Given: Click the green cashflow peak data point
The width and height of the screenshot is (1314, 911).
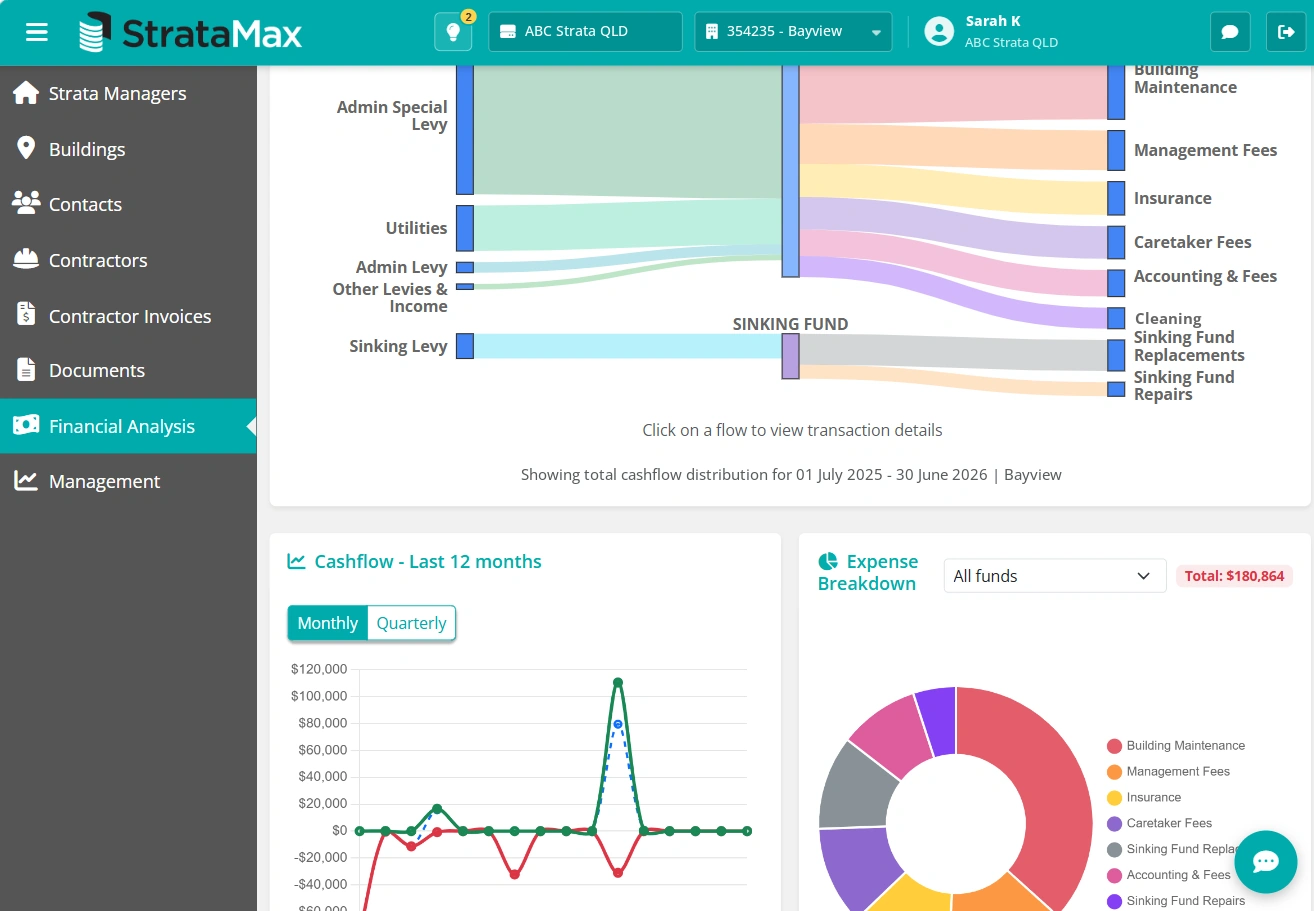Looking at the screenshot, I should tap(618, 683).
